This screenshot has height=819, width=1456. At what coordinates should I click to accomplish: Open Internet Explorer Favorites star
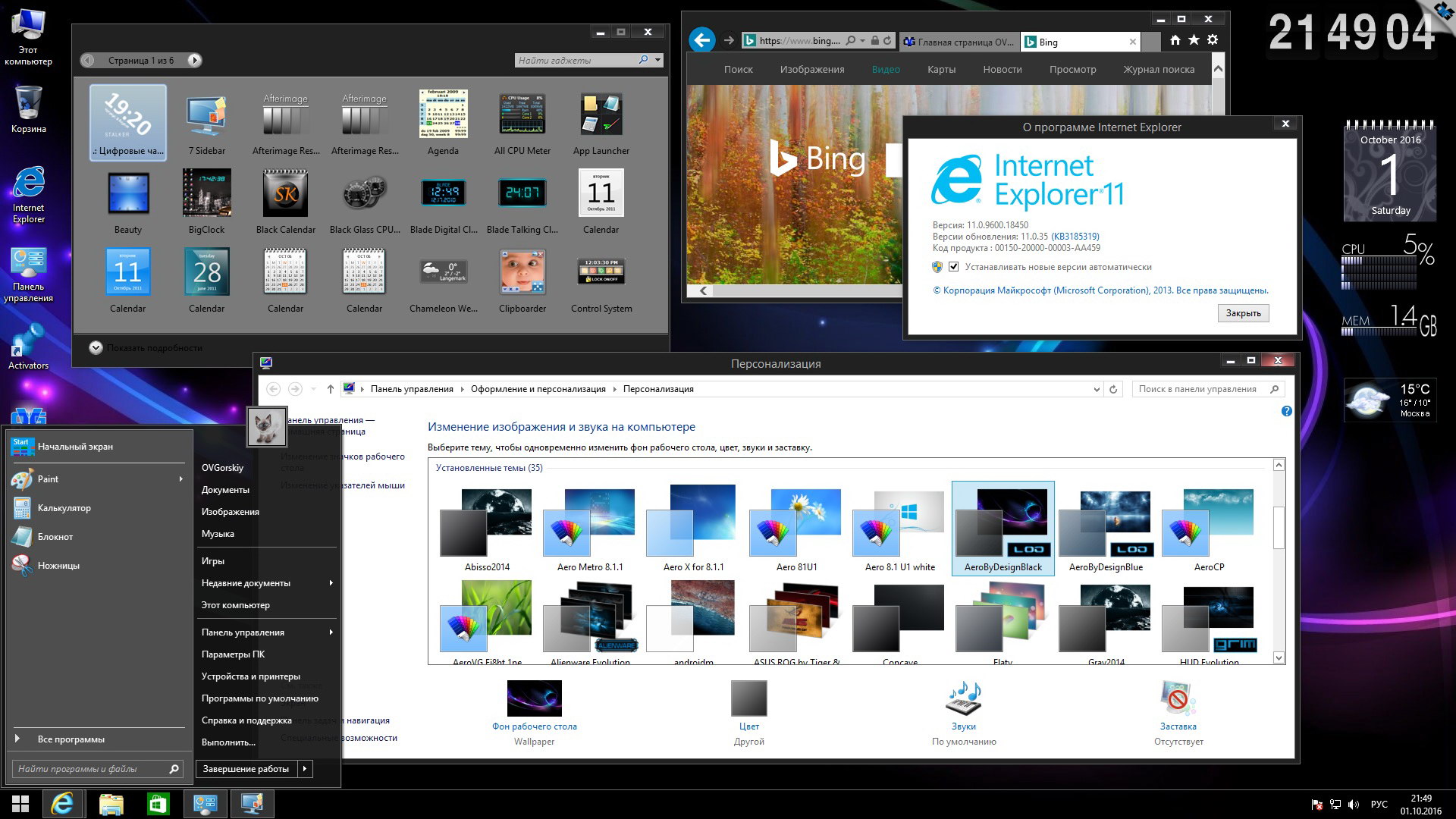tap(1194, 40)
